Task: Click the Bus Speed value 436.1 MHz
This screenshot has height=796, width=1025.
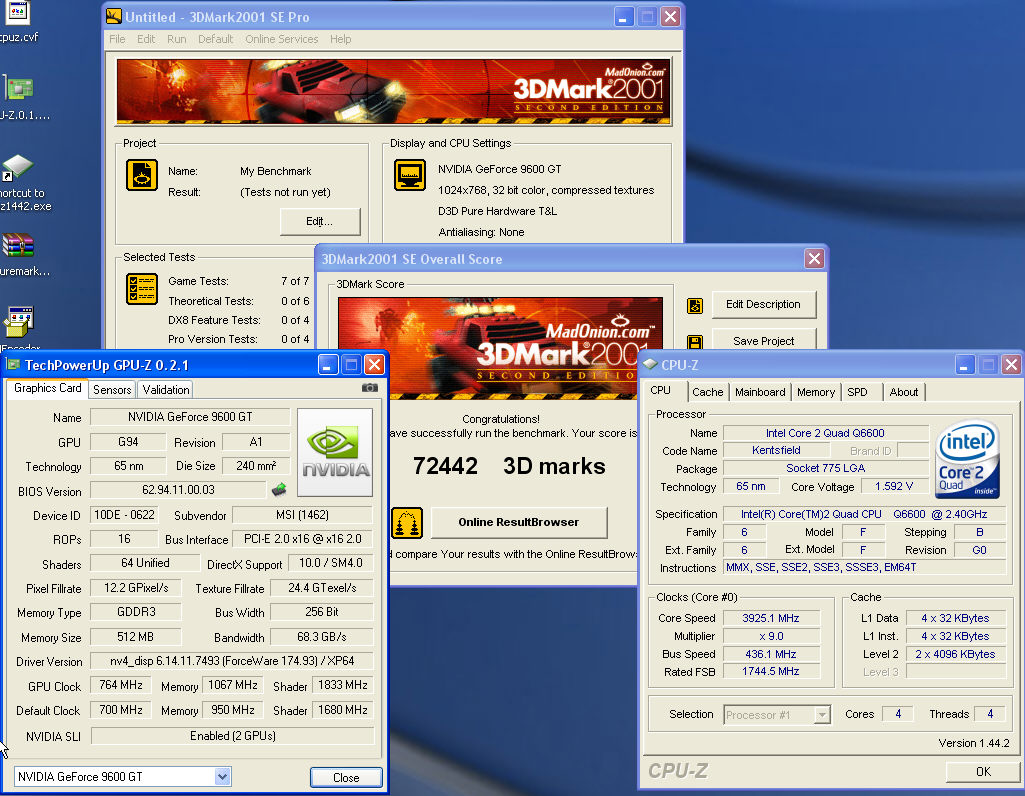Action: pos(771,654)
